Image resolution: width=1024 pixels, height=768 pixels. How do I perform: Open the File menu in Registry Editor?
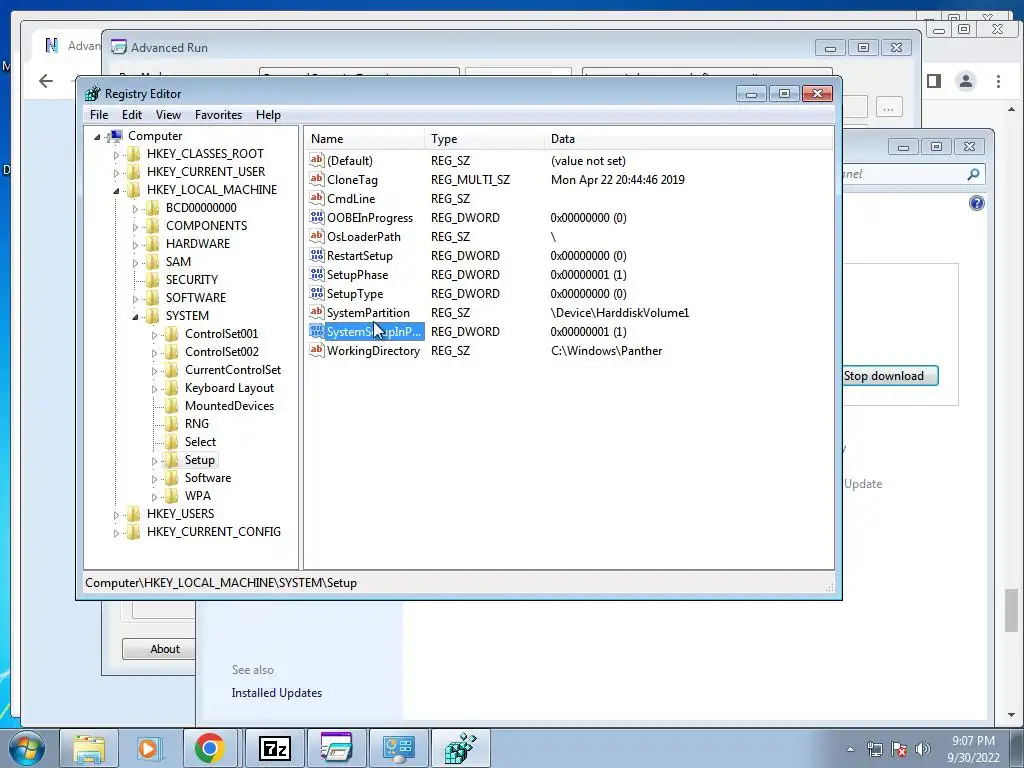click(99, 115)
